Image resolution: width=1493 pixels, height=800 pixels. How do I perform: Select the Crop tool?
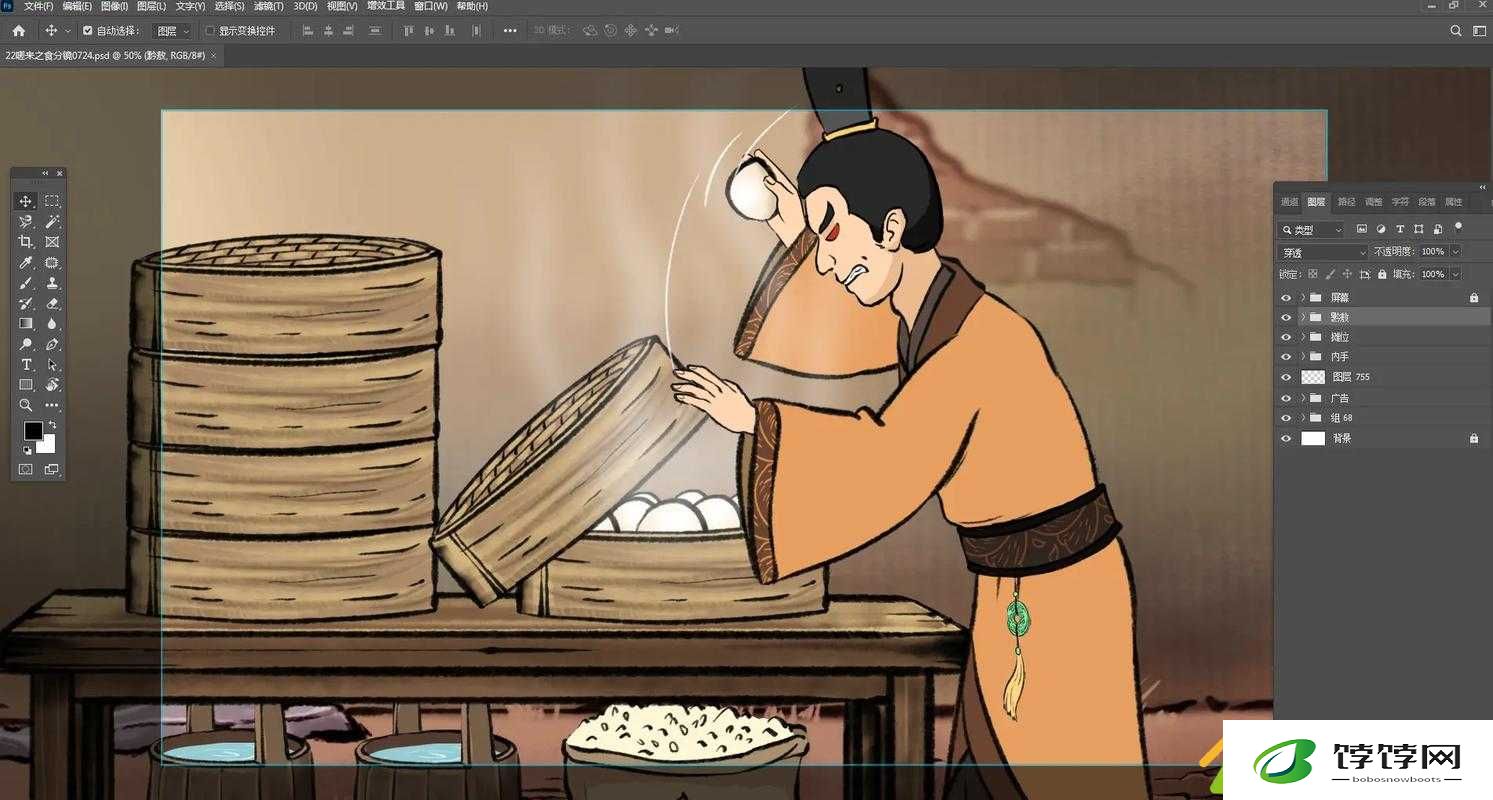coord(26,242)
